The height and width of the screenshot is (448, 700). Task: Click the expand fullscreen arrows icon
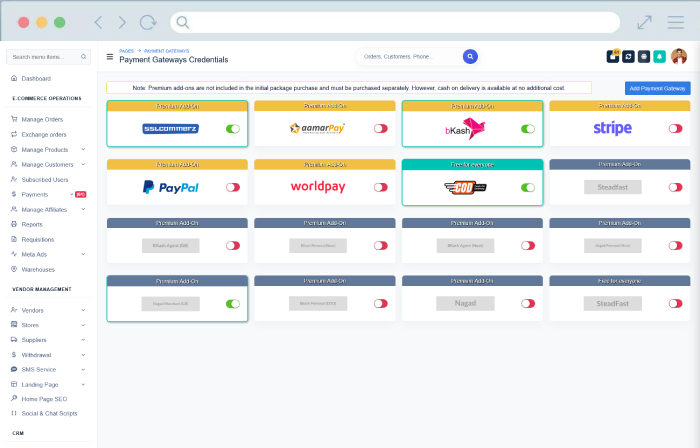644,21
